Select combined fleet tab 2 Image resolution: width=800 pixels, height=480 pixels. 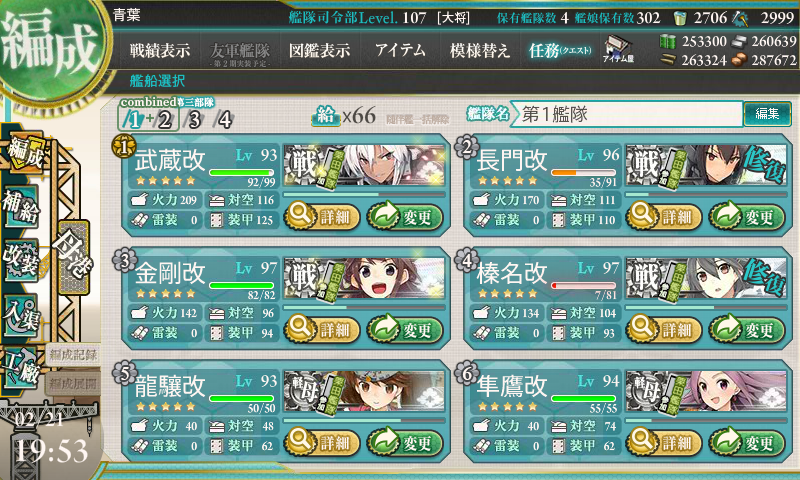164,120
